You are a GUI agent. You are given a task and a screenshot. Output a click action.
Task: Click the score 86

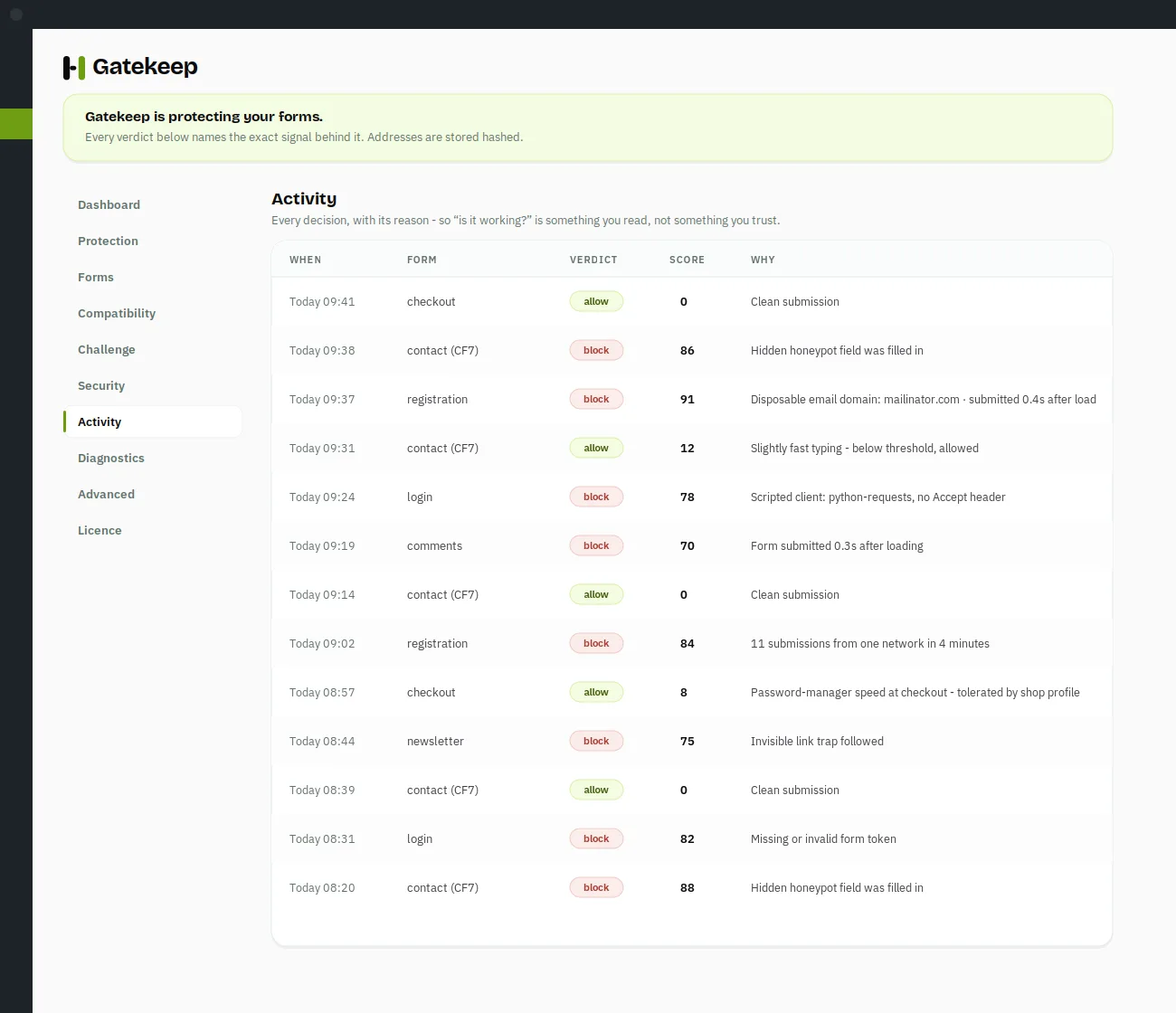pos(688,351)
